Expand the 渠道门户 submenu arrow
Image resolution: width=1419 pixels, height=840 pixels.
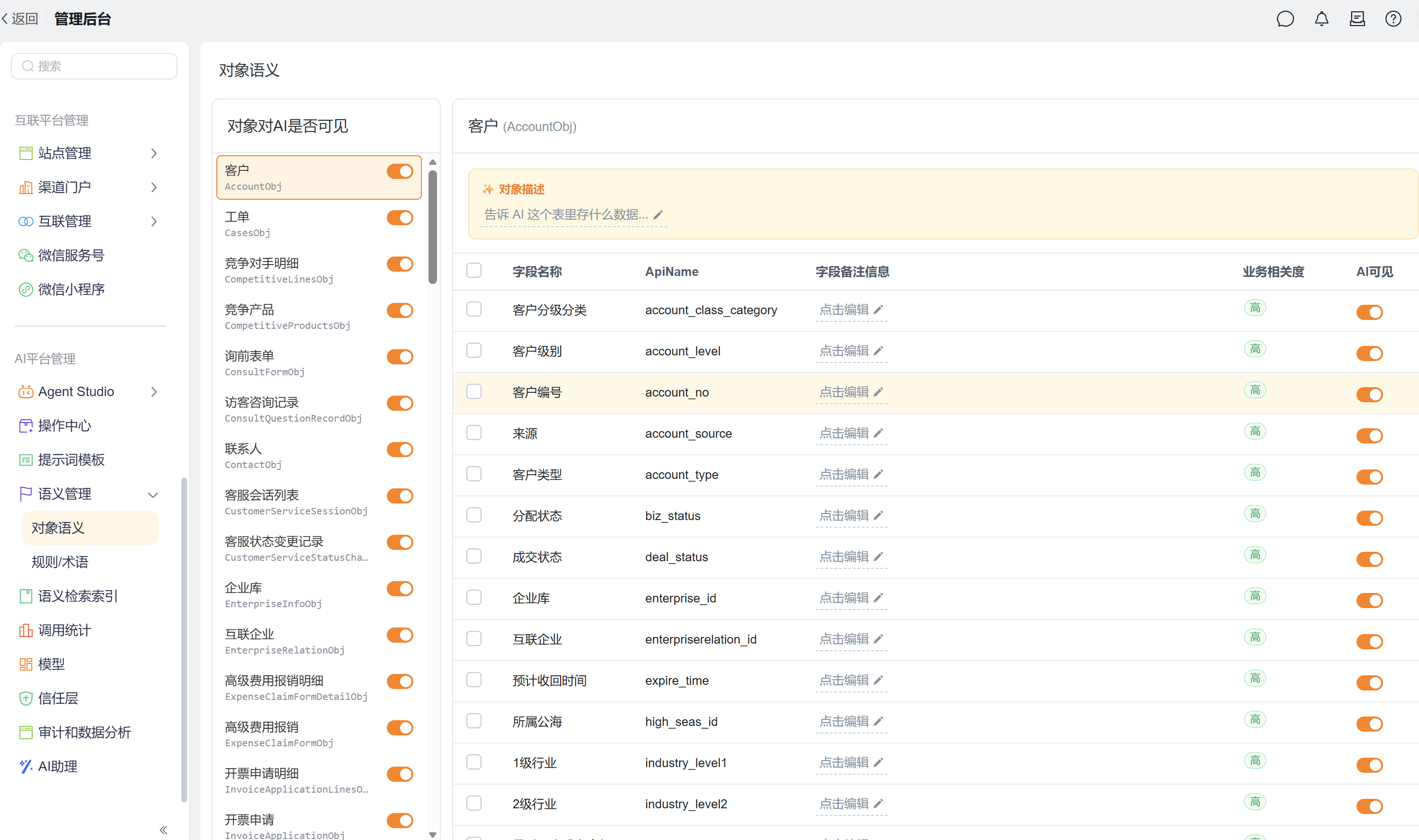[154, 187]
